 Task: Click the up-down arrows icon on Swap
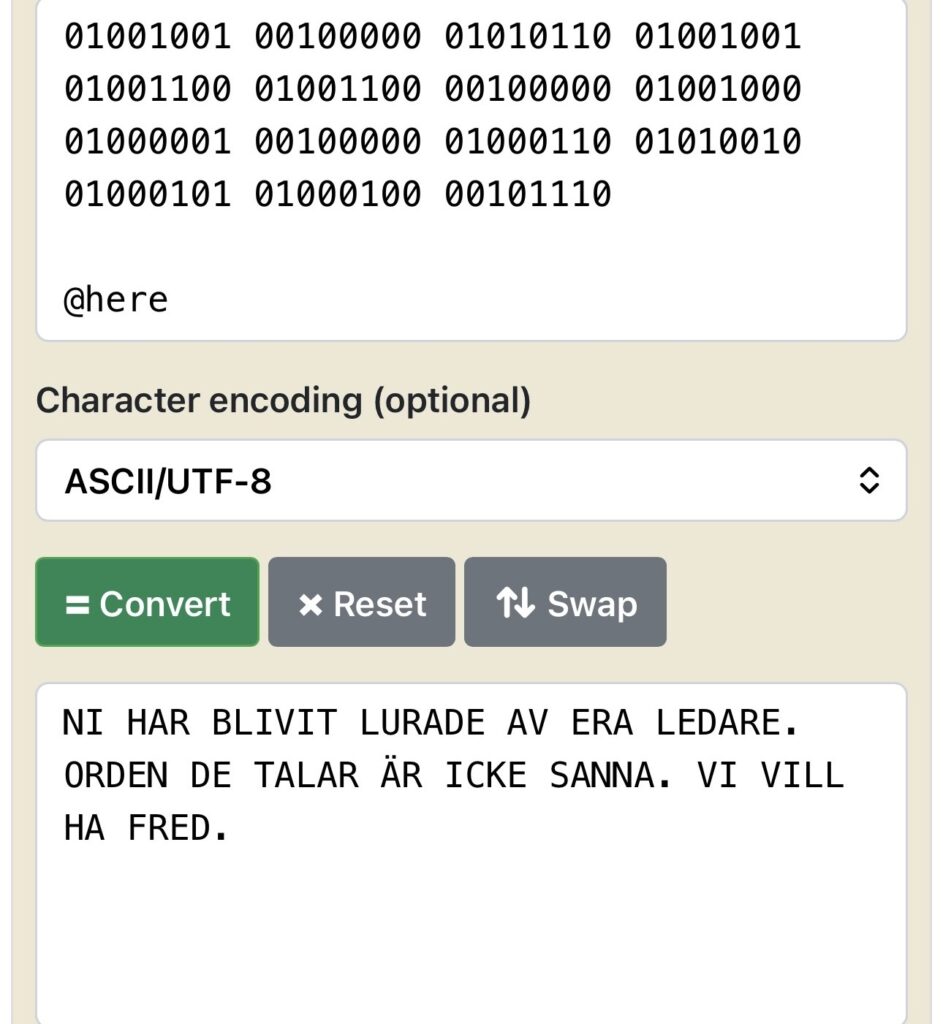(x=515, y=603)
